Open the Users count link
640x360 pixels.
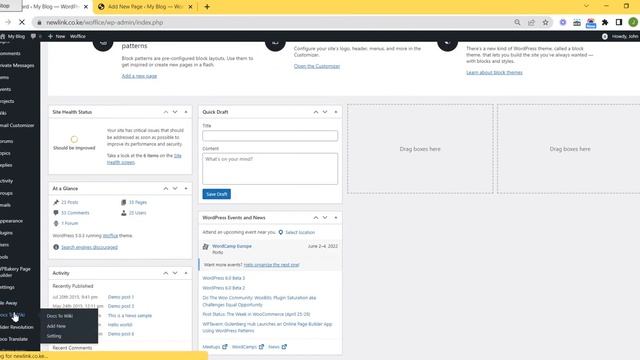(137, 213)
